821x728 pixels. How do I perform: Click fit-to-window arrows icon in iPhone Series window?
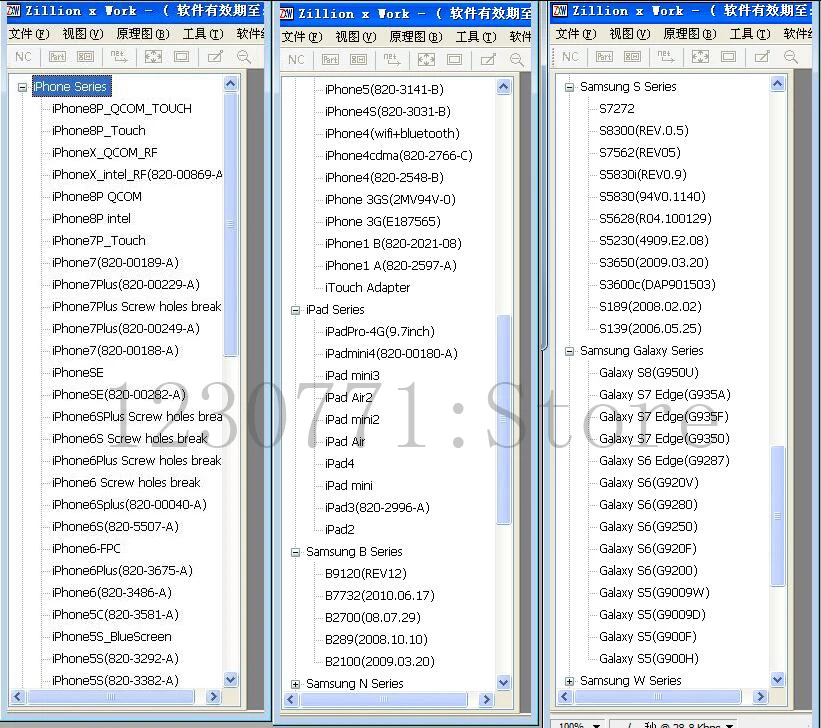(153, 57)
